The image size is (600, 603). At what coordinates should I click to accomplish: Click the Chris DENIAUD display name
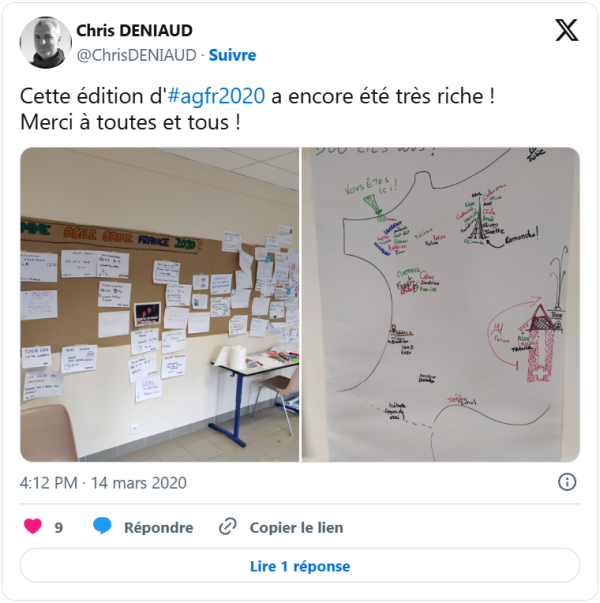135,31
